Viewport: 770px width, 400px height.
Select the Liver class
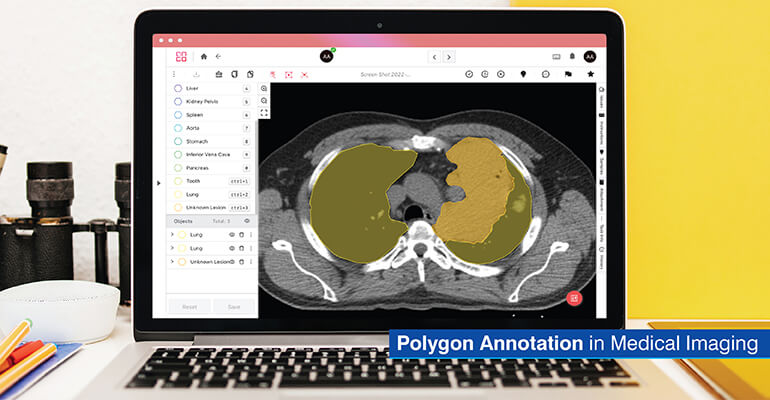click(x=211, y=89)
